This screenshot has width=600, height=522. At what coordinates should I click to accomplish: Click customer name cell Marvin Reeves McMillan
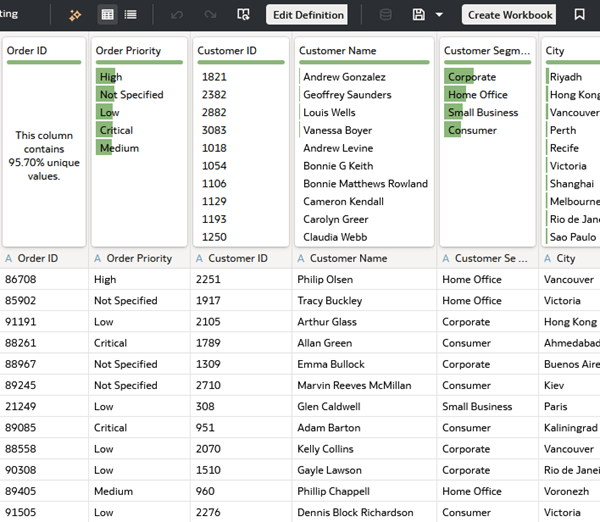point(354,385)
